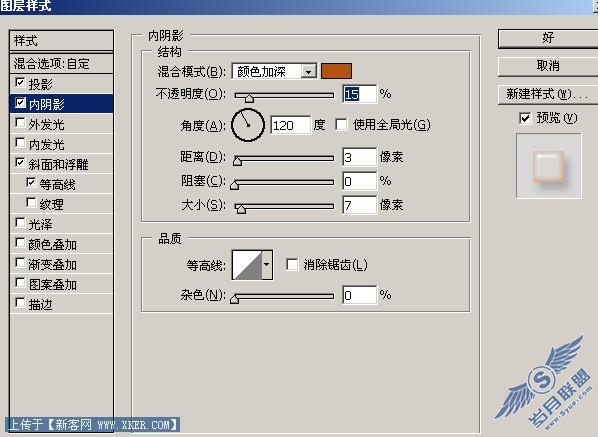Enable the 外发光 outer glow checkbox
598x437 pixels.
click(20, 123)
